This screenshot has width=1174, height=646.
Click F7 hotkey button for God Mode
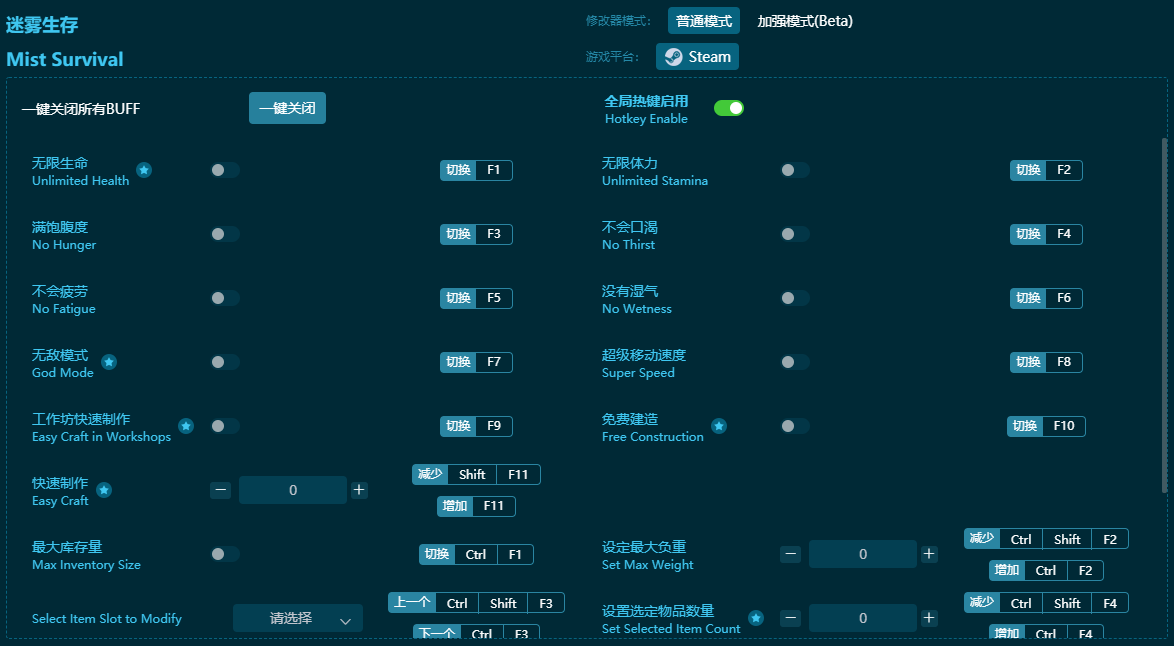pos(476,362)
